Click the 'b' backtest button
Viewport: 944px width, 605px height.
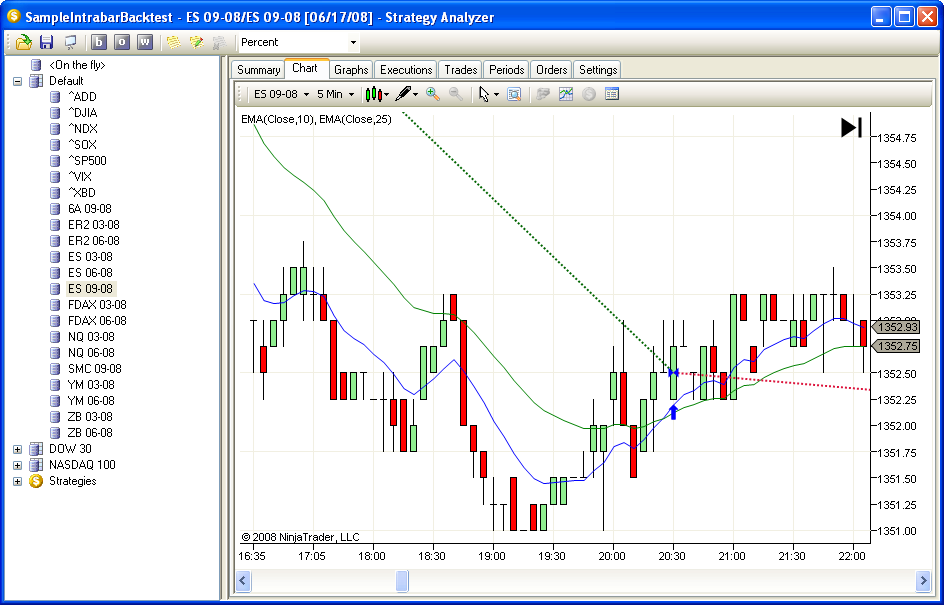coord(99,42)
